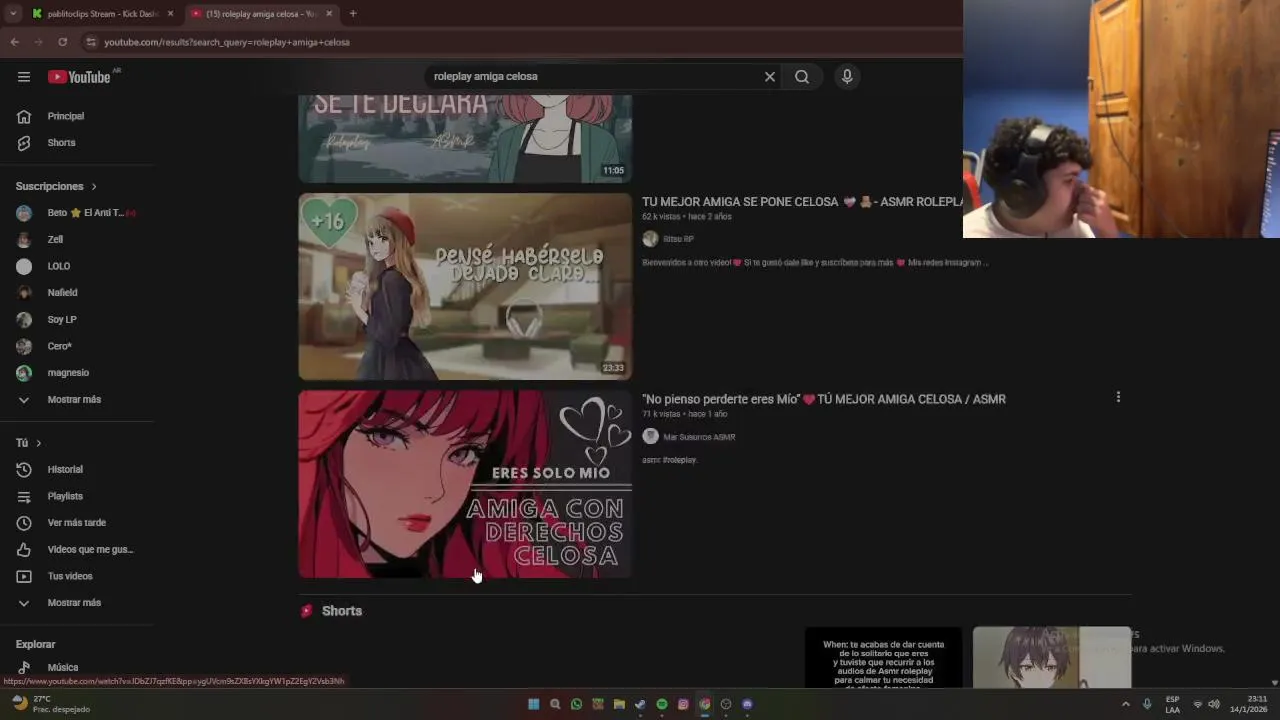Open the Windows Start button
Image resolution: width=1280 pixels, height=720 pixels.
point(533,704)
